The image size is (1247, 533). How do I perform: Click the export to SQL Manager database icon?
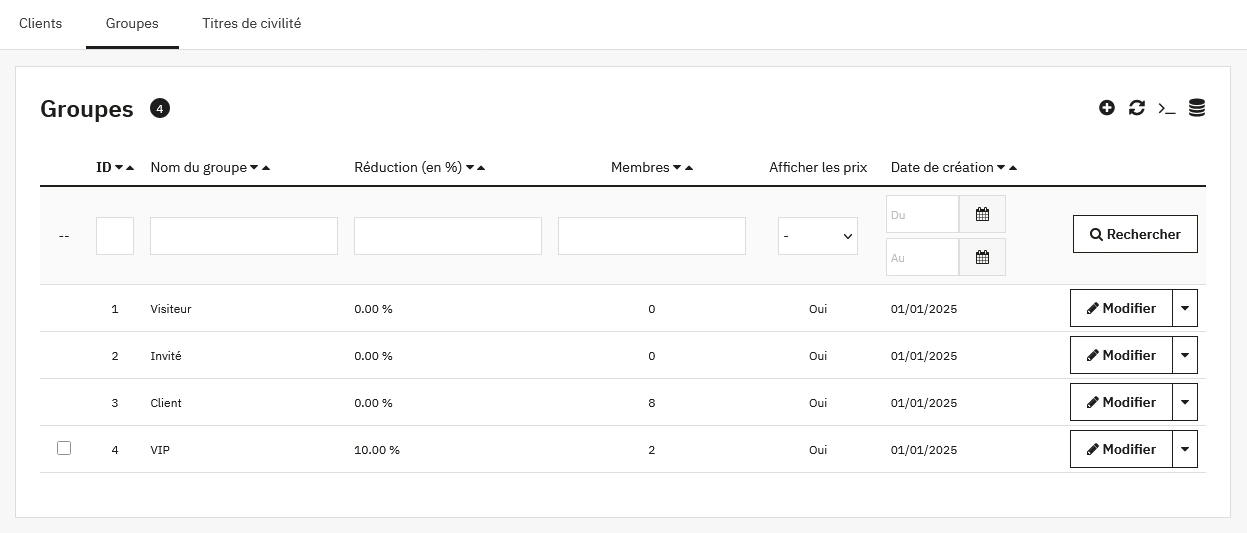(x=1196, y=108)
